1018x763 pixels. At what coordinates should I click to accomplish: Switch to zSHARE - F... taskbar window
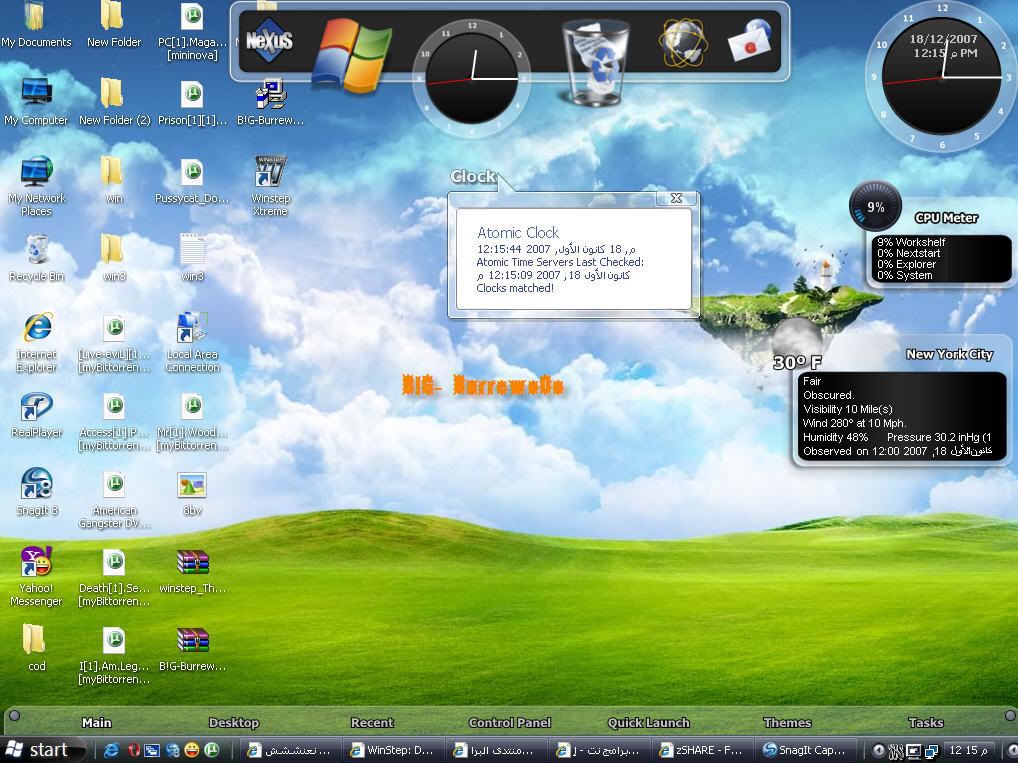coord(701,750)
